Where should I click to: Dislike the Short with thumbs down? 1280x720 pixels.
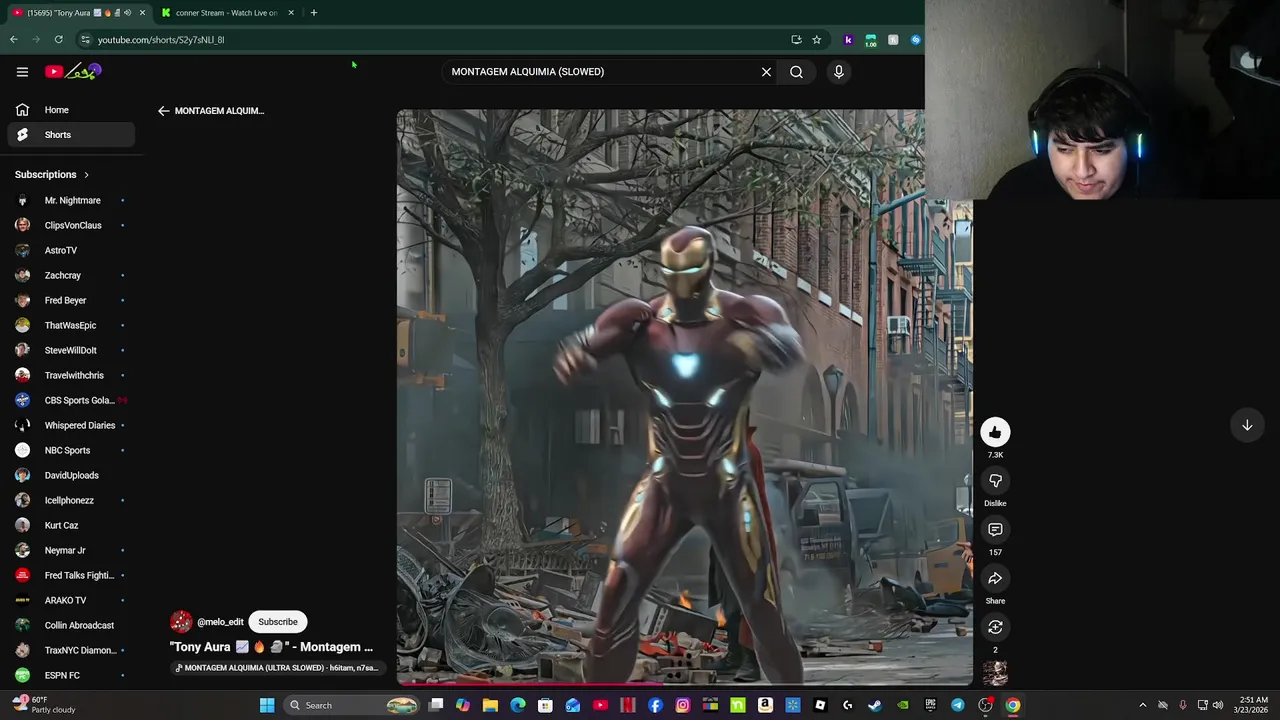[x=995, y=481]
